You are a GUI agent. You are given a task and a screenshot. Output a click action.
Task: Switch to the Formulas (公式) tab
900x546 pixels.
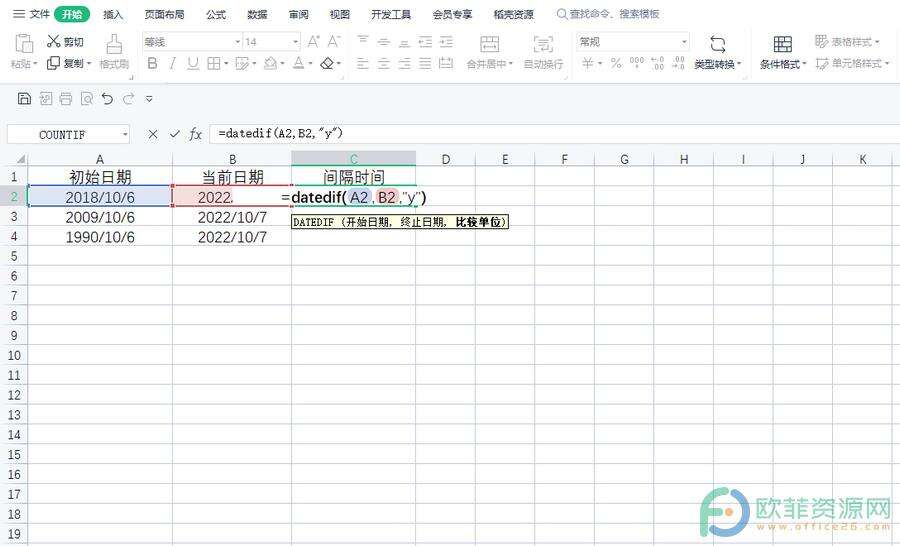216,14
